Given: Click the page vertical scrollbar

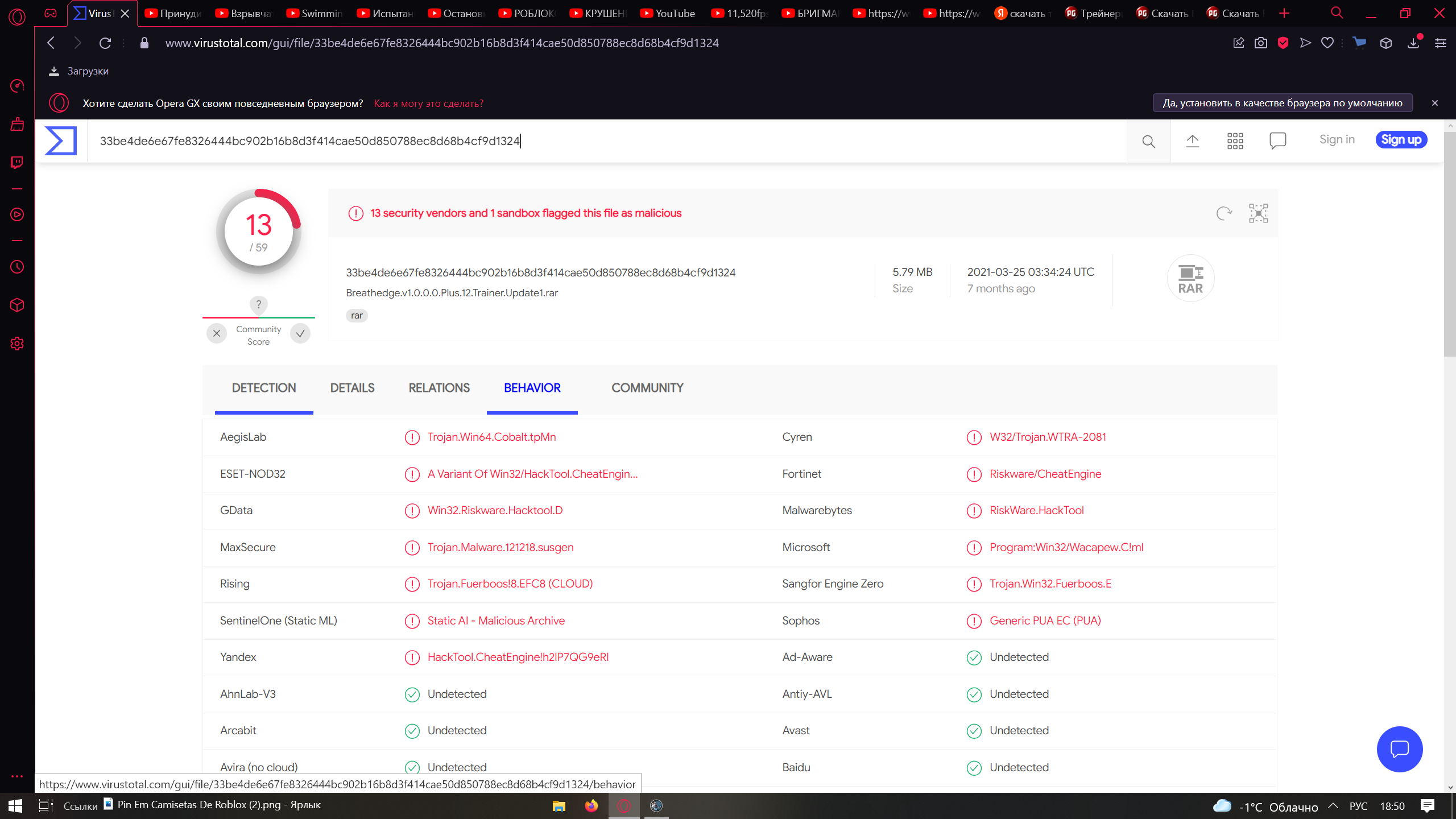Looking at the screenshot, I should click(x=1450, y=245).
